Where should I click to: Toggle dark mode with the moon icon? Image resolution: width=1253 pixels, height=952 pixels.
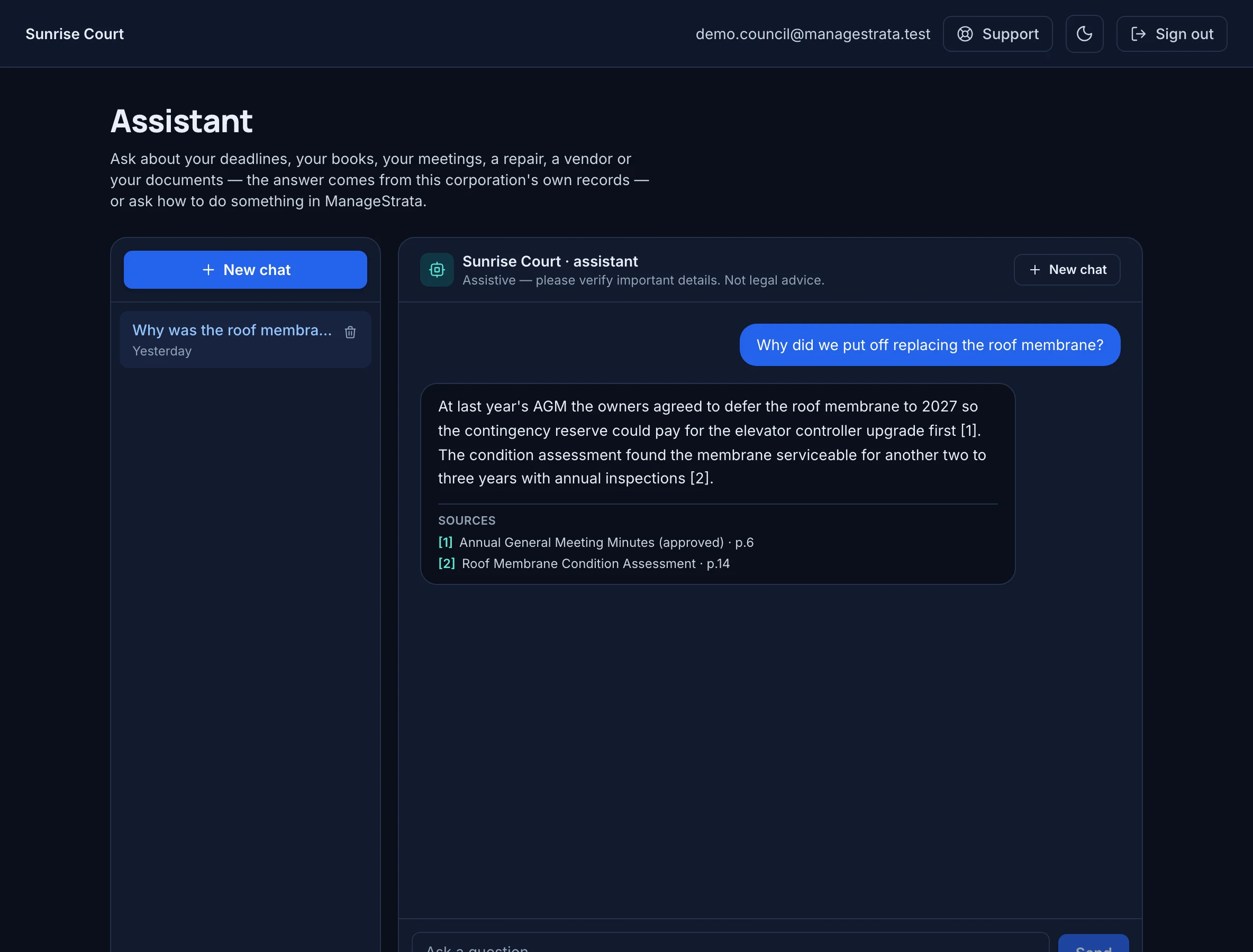coord(1084,34)
